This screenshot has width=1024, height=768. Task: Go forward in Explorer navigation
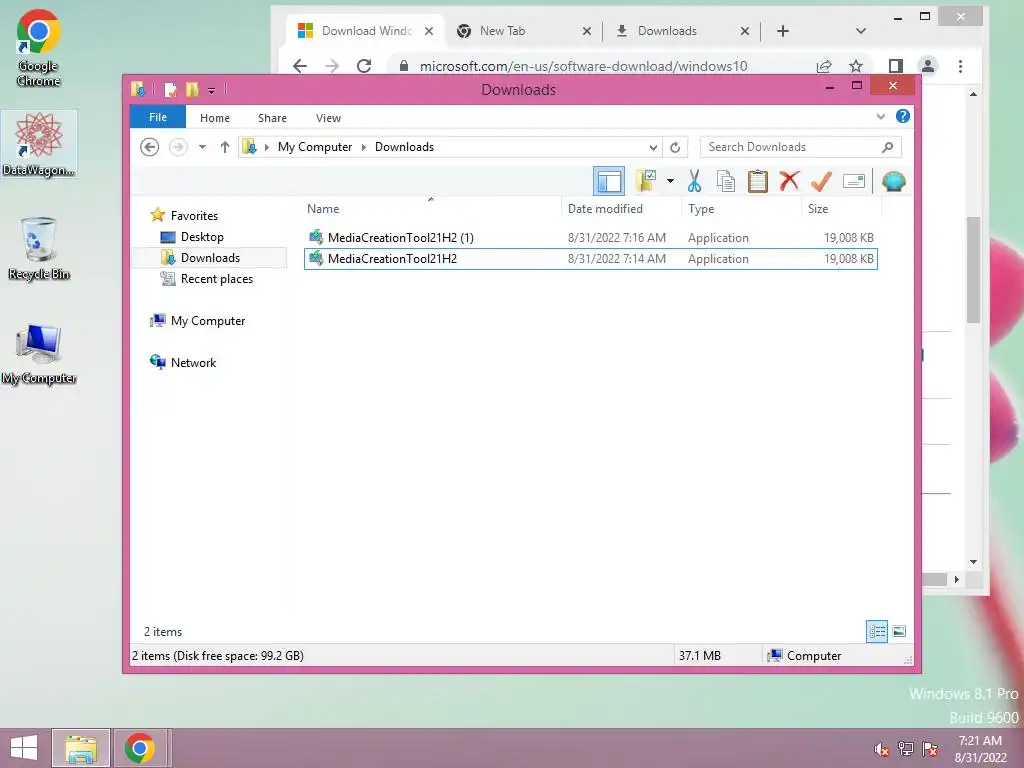(x=178, y=147)
